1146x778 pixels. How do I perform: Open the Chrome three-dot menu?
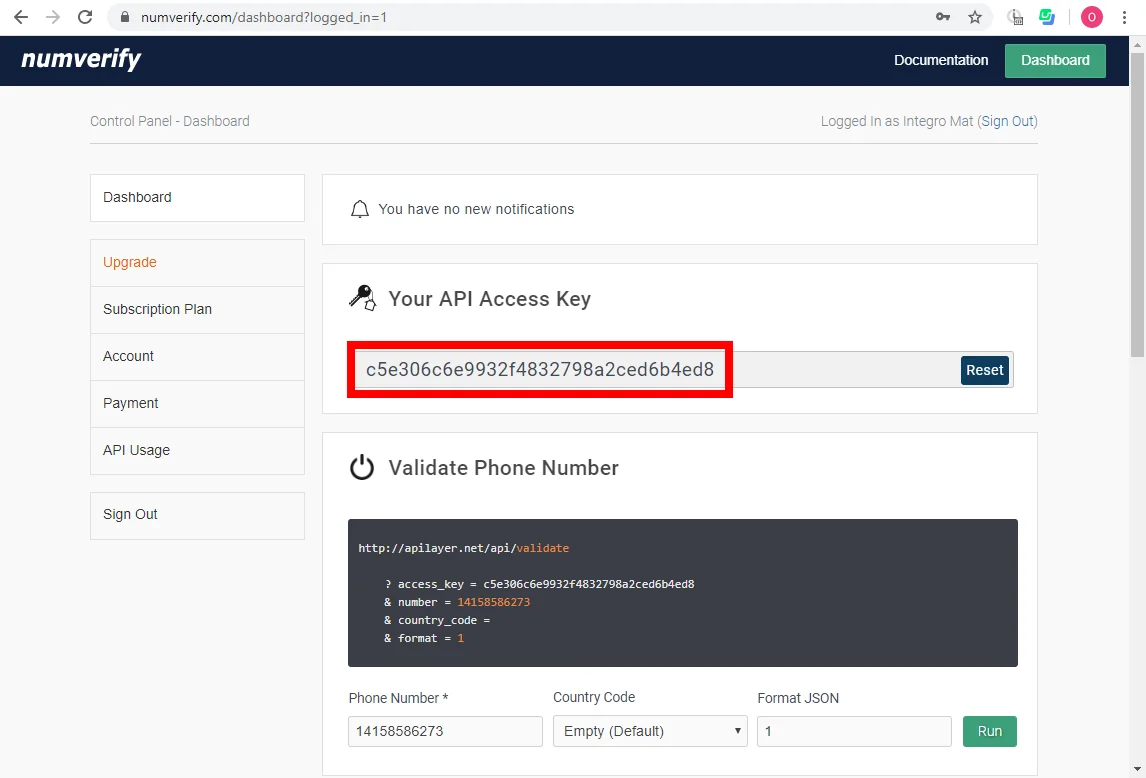pos(1125,17)
